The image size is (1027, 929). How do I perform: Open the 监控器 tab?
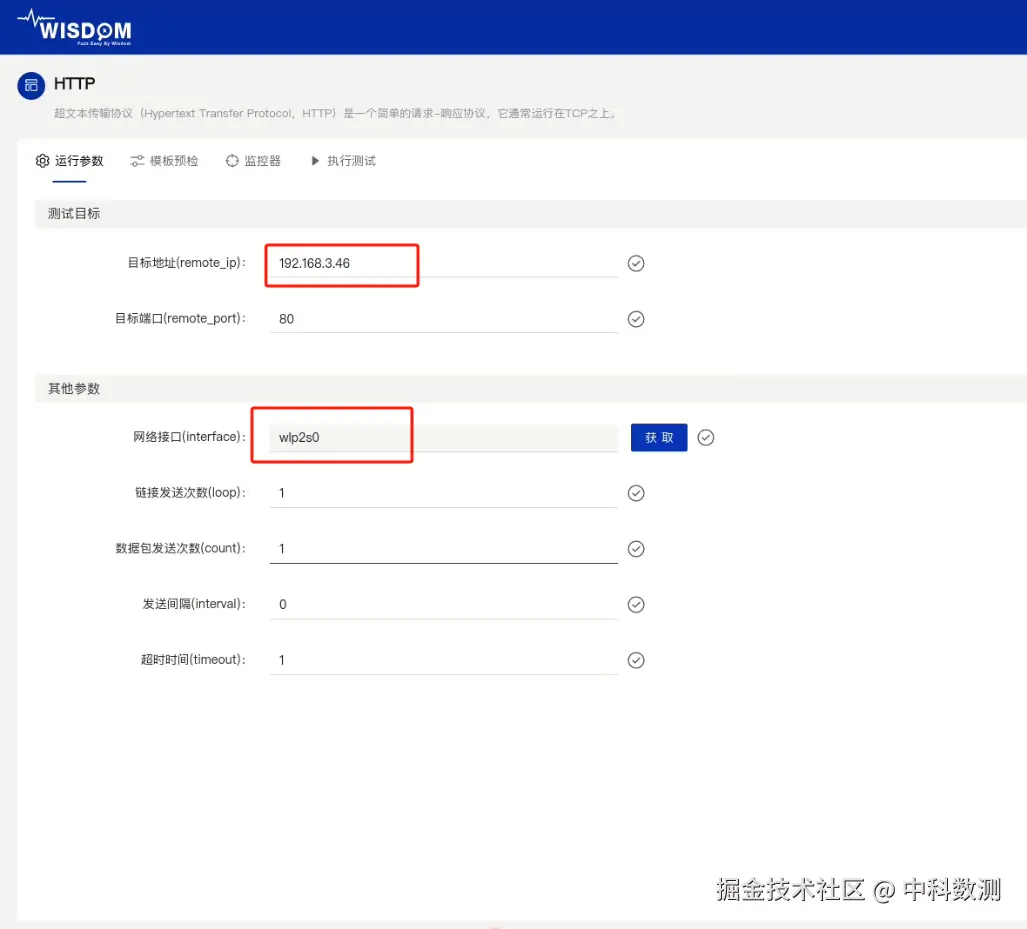pos(253,161)
